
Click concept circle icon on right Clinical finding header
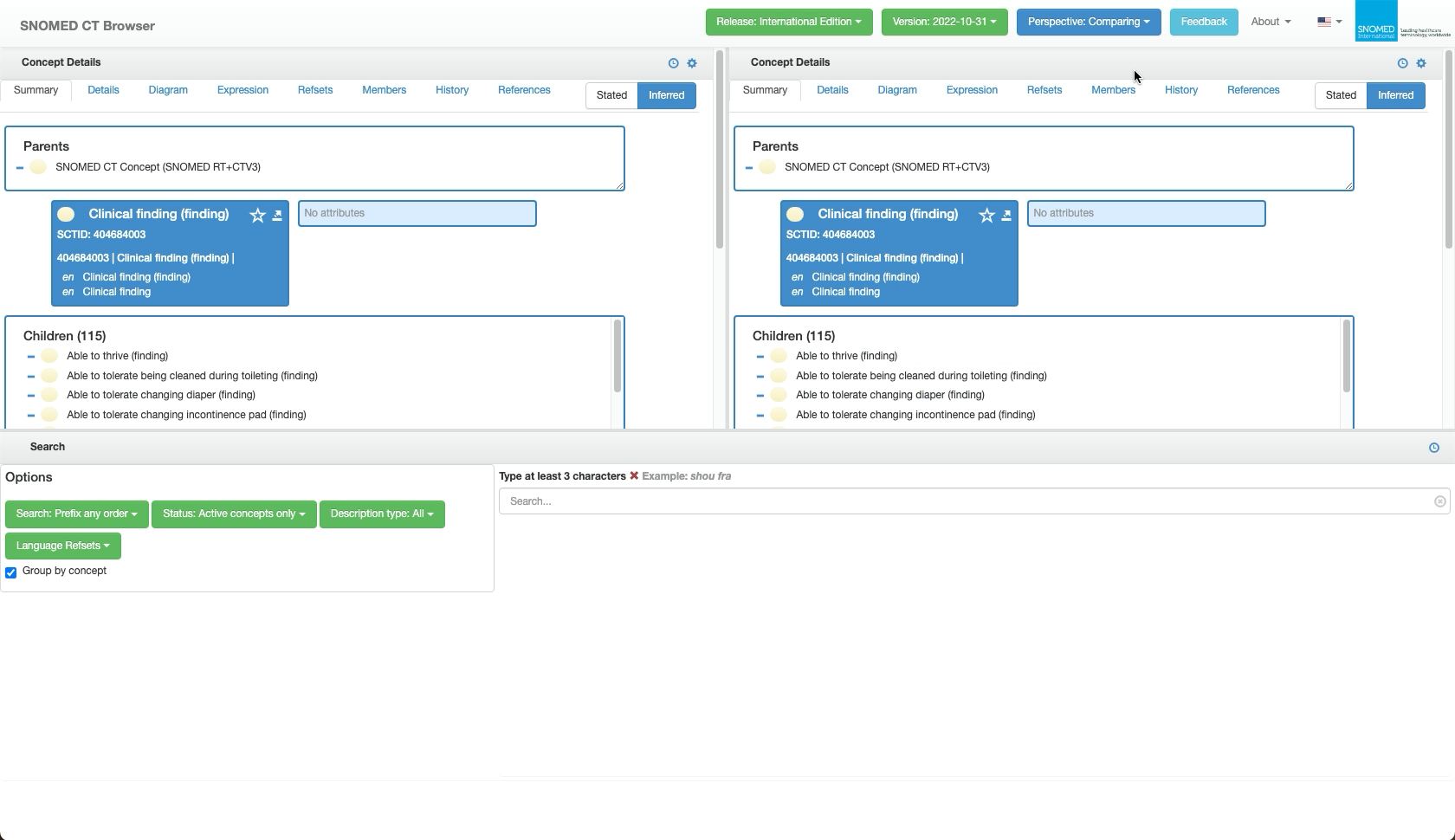pos(795,214)
